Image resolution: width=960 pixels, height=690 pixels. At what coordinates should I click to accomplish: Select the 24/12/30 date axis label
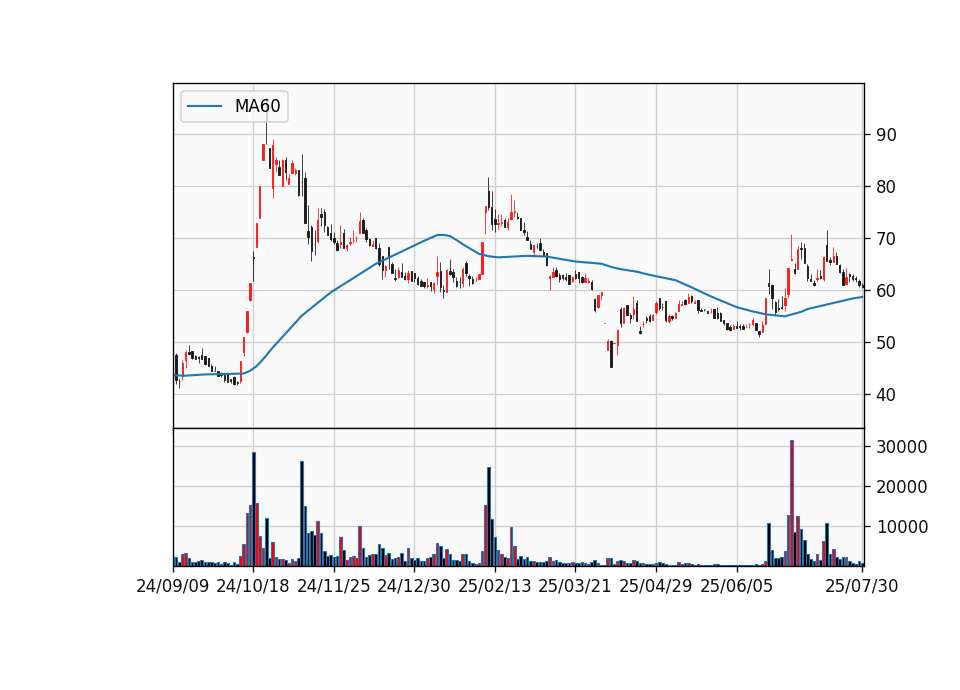pyautogui.click(x=414, y=586)
